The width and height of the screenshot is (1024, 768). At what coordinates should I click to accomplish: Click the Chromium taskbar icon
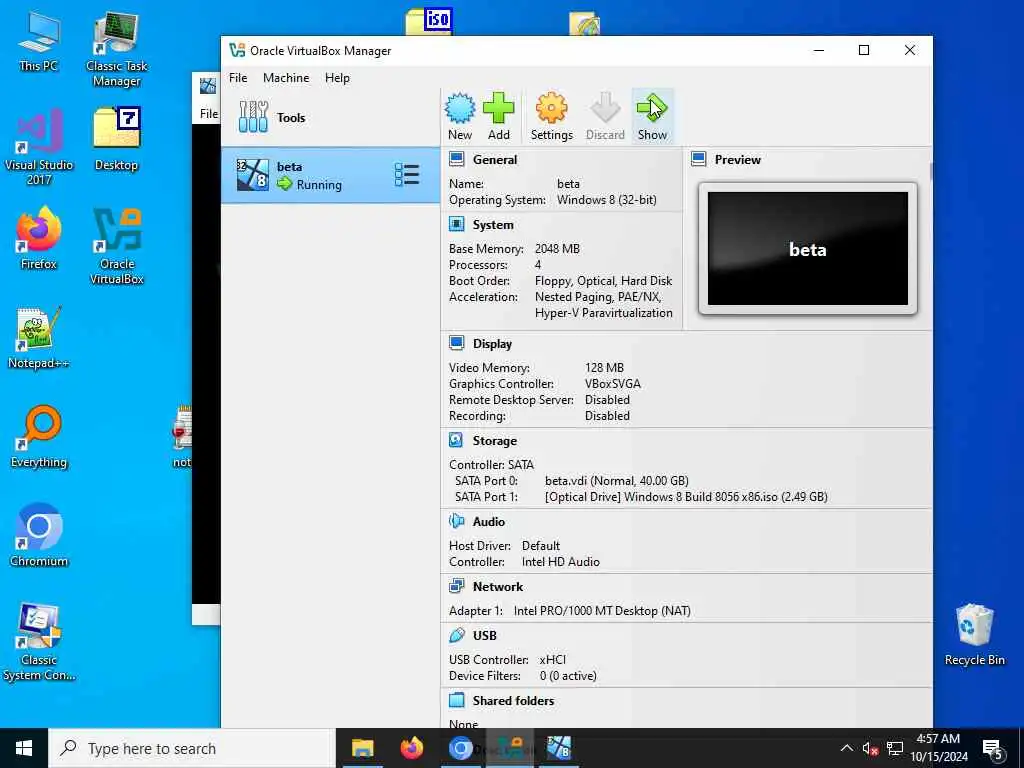(460, 748)
